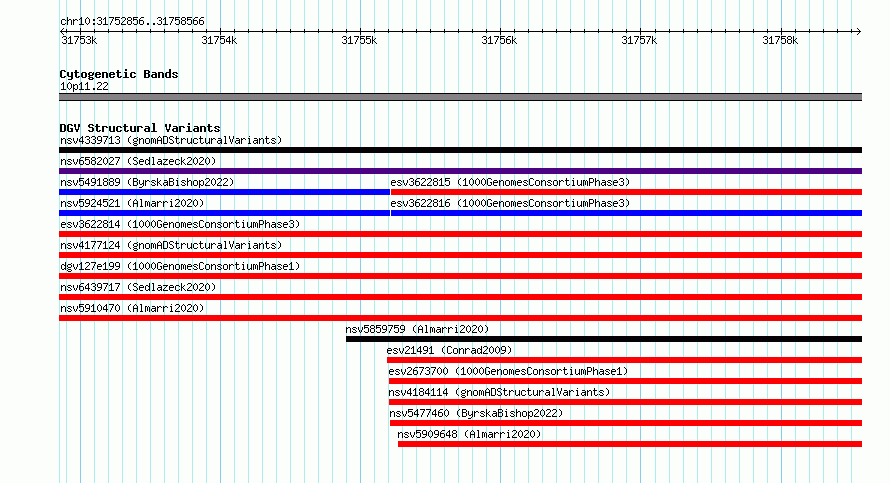This screenshot has height=483, width=890.
Task: Click the 31755k ruler tick label
Action: 359,40
